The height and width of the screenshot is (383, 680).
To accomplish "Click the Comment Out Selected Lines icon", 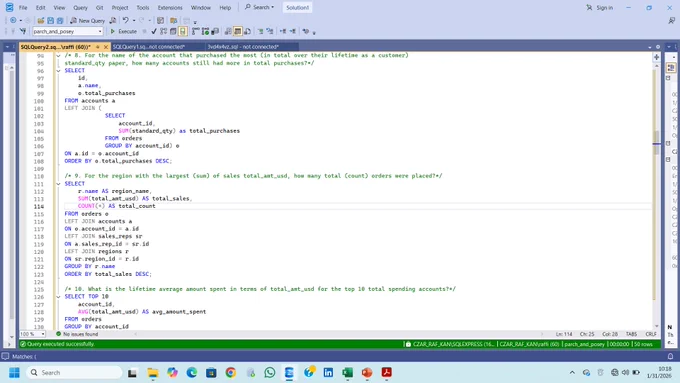I will (x=260, y=31).
